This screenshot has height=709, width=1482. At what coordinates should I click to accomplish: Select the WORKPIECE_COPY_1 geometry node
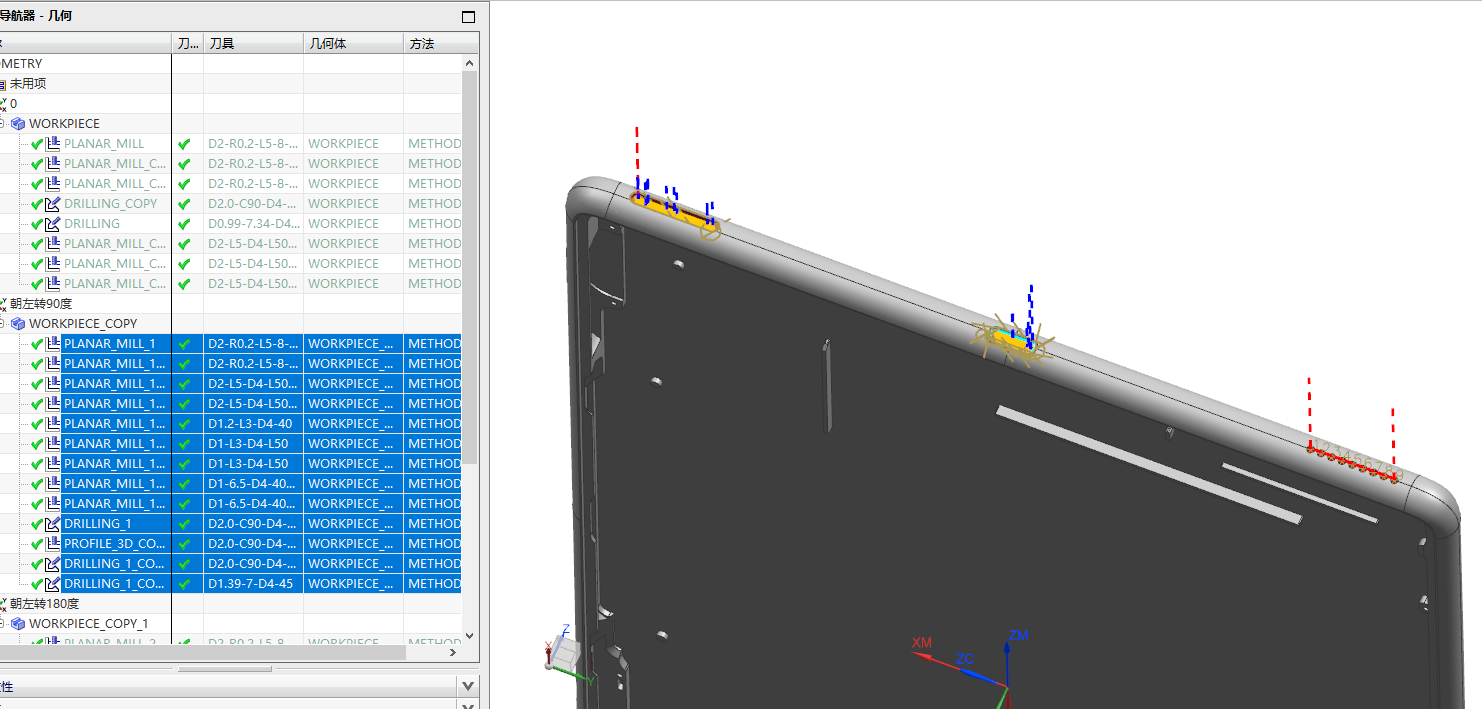[88, 624]
